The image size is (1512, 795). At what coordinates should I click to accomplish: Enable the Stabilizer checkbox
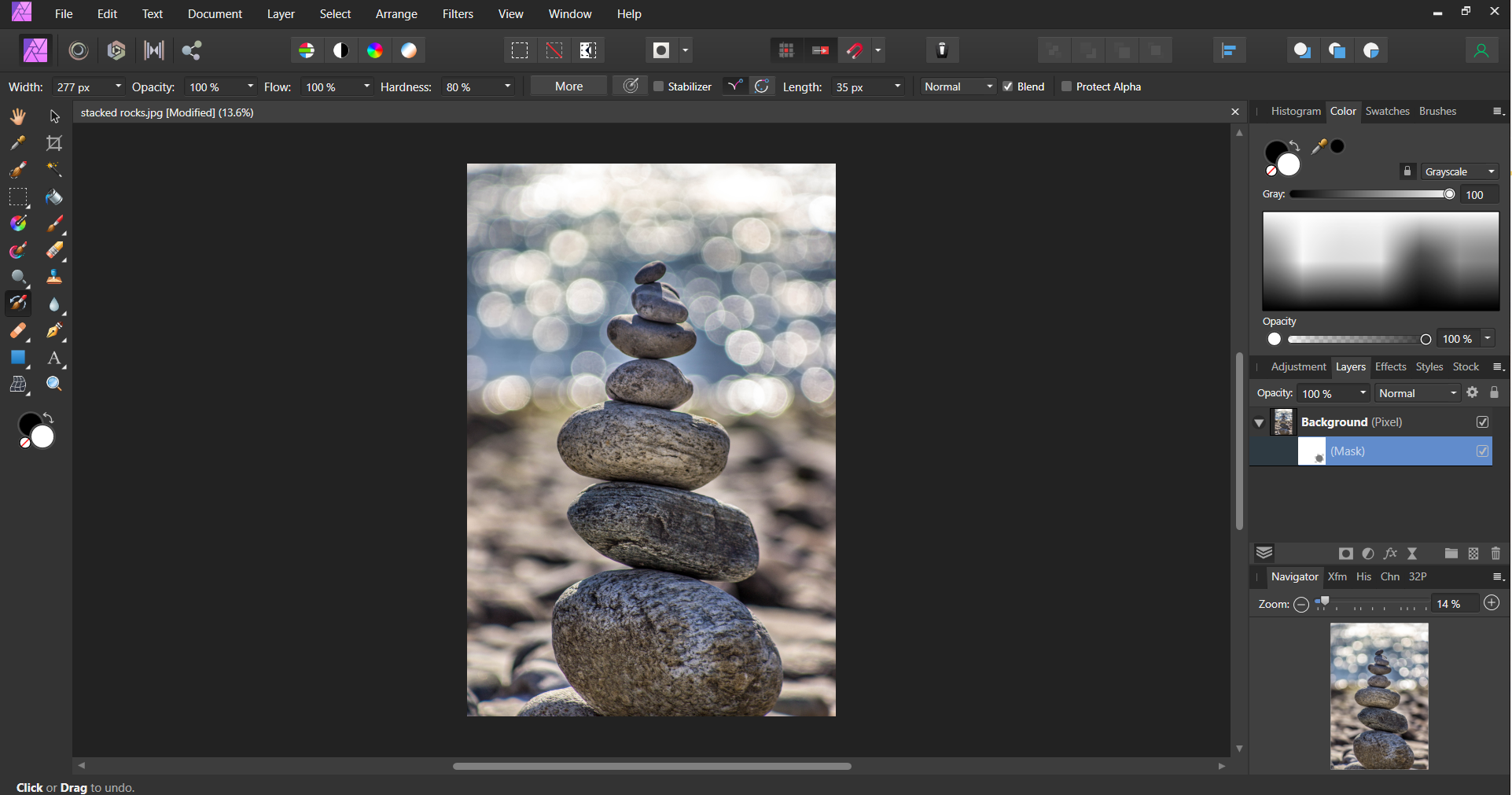(659, 86)
